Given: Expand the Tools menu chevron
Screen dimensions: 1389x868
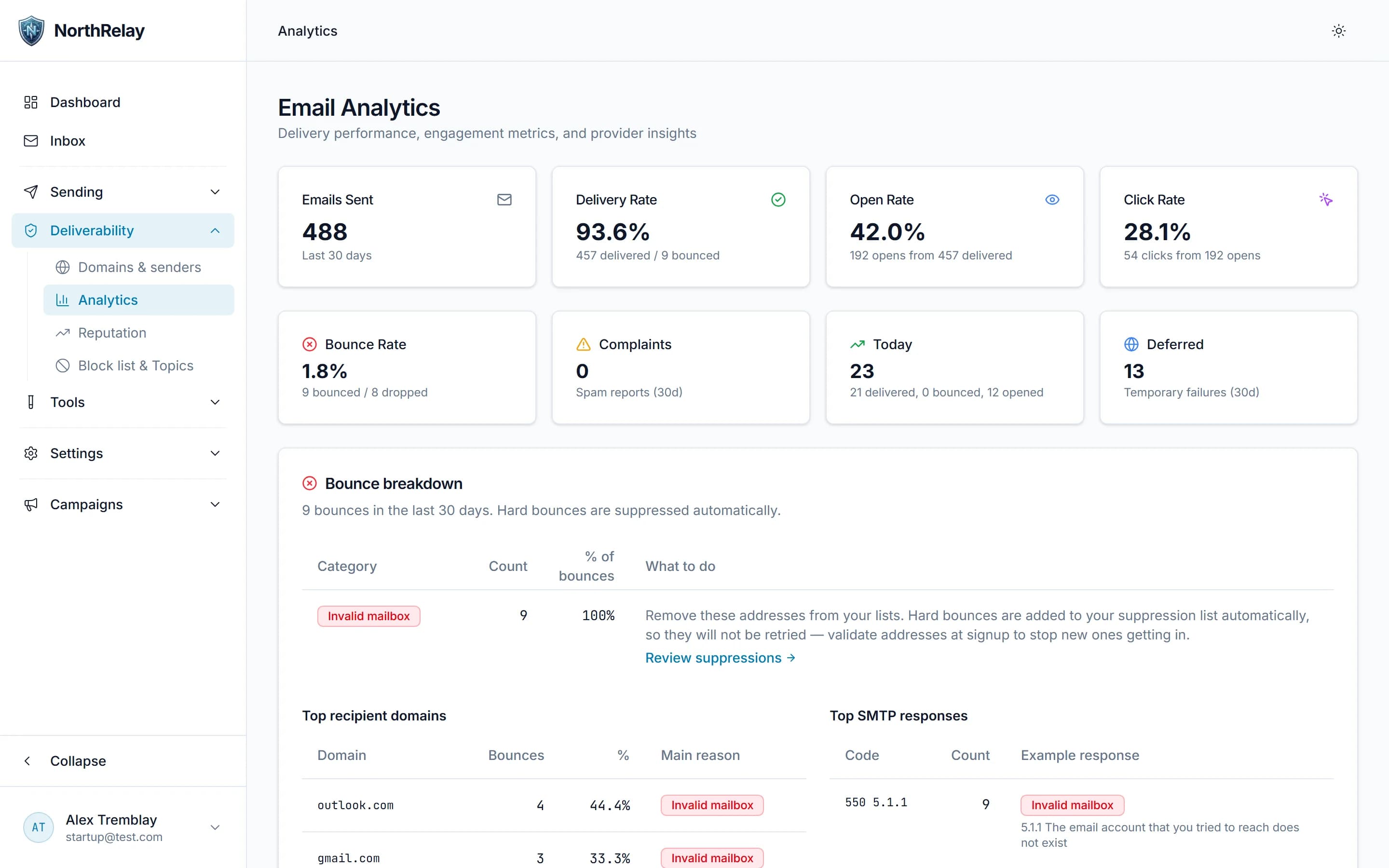Looking at the screenshot, I should (215, 402).
